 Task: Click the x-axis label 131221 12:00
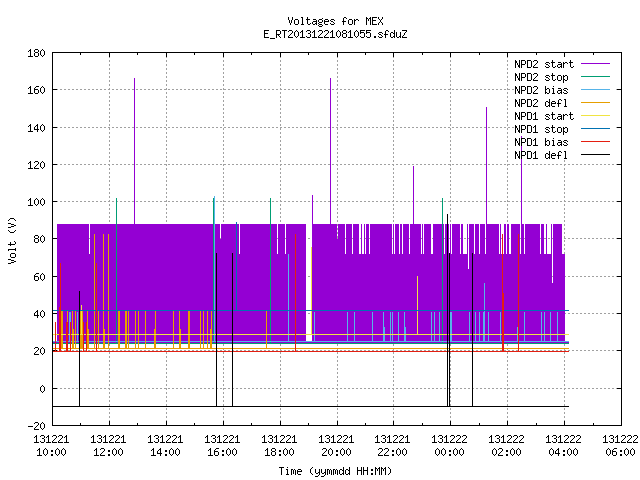[108, 446]
